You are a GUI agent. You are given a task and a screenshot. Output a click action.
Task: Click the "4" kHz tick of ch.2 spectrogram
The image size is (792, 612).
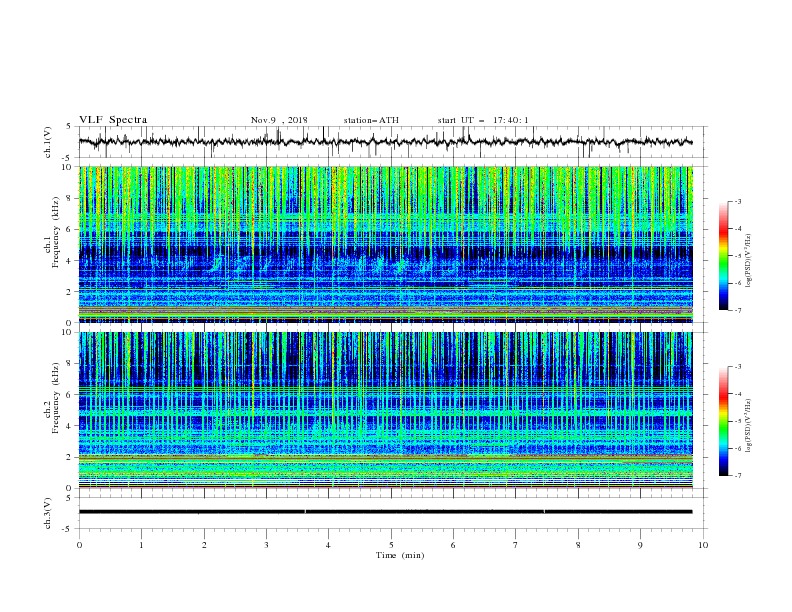pyautogui.click(x=70, y=426)
